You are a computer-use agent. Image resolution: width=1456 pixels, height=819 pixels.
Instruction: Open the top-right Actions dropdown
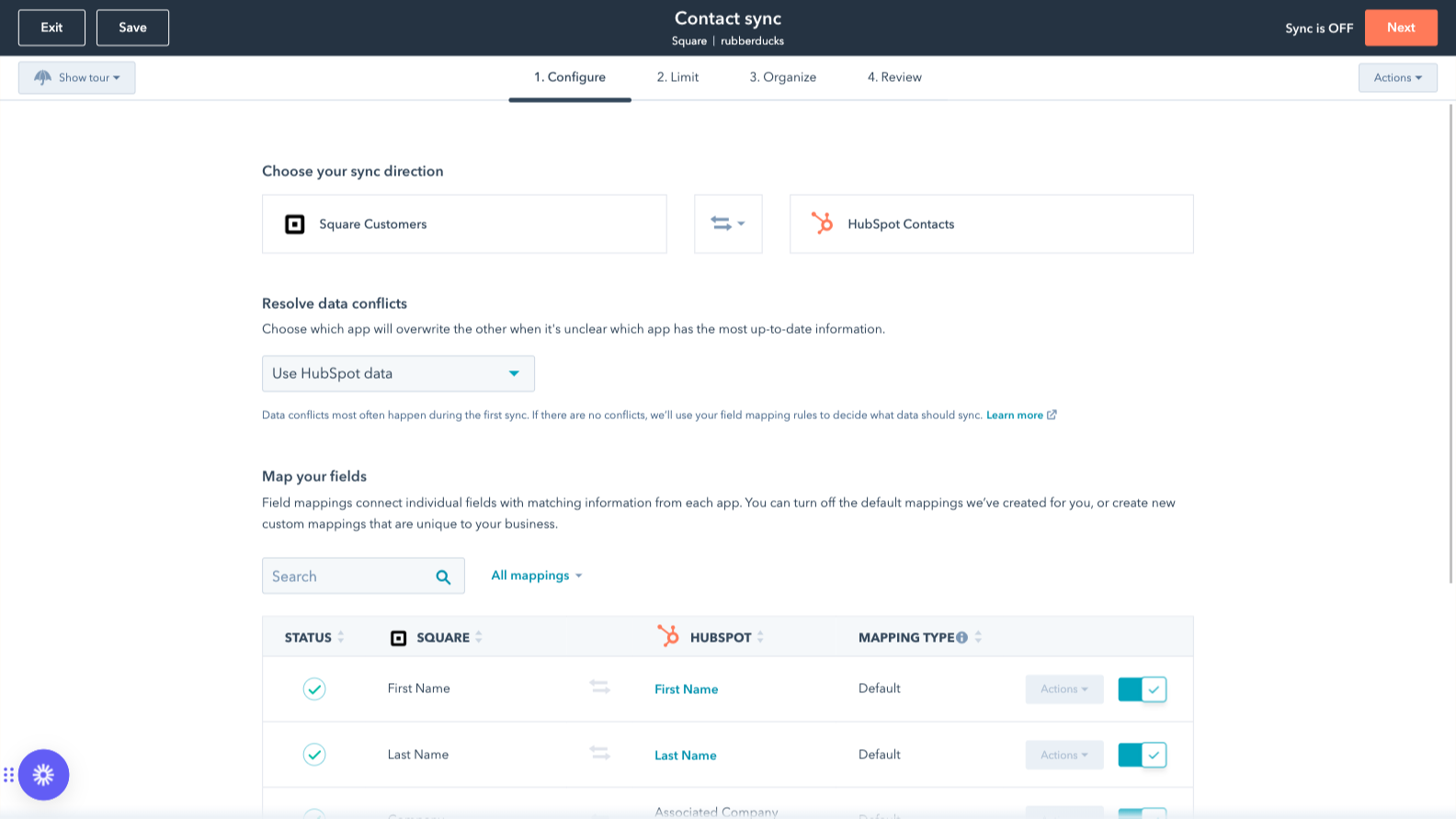click(x=1397, y=78)
